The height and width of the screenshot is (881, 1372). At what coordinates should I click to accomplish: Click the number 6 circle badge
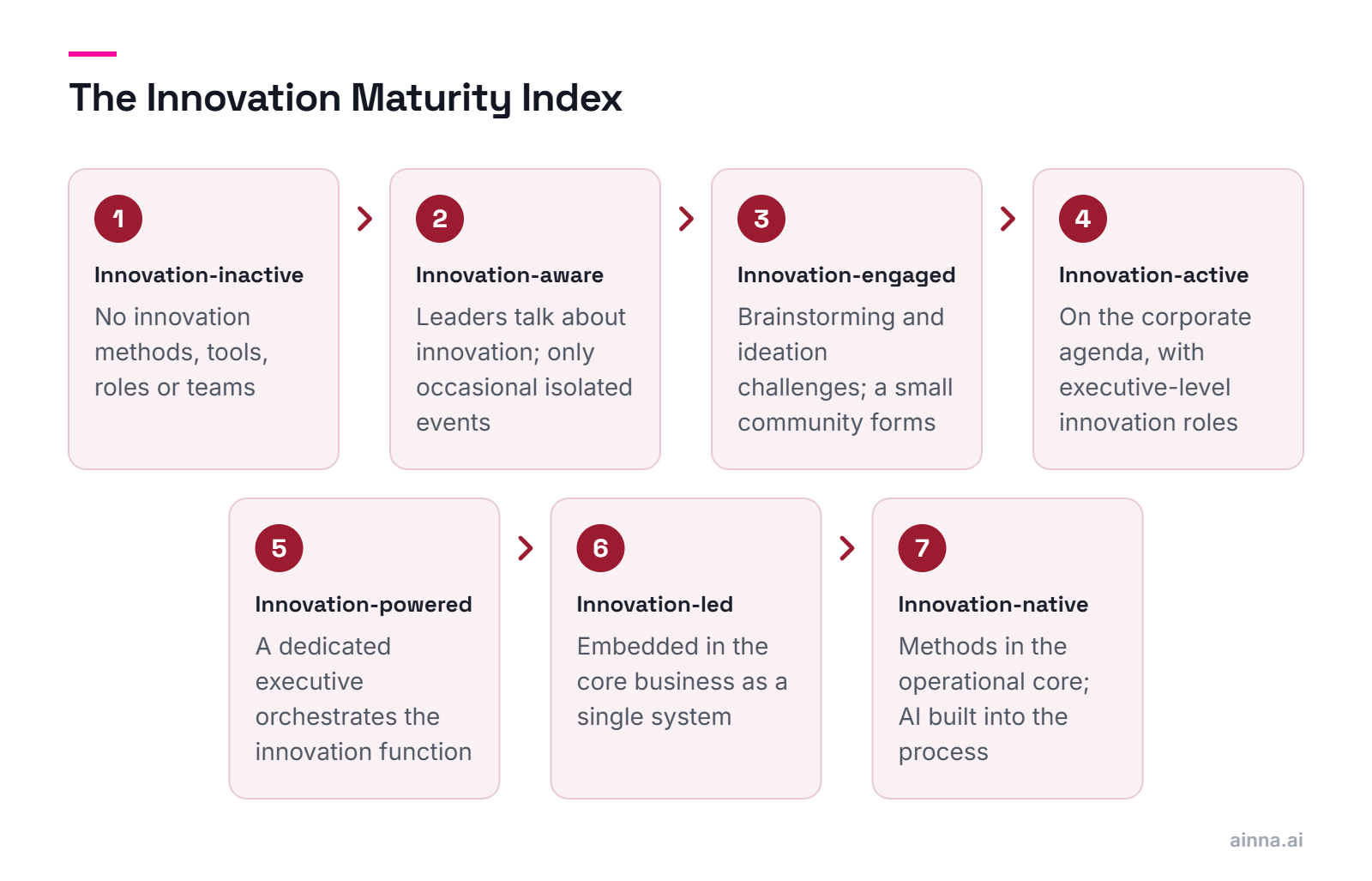[x=601, y=548]
